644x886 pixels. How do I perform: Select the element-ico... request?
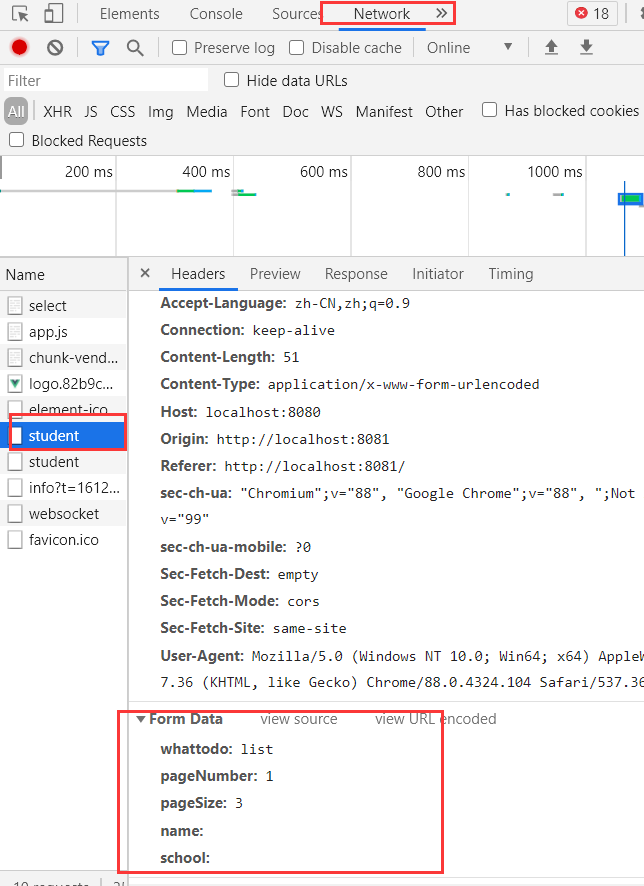(63, 409)
